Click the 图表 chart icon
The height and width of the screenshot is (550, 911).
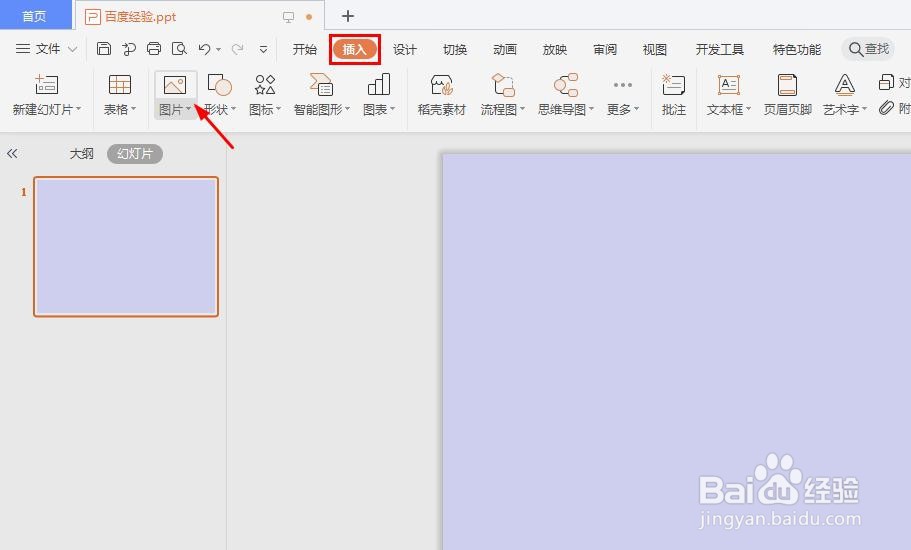pyautogui.click(x=379, y=85)
